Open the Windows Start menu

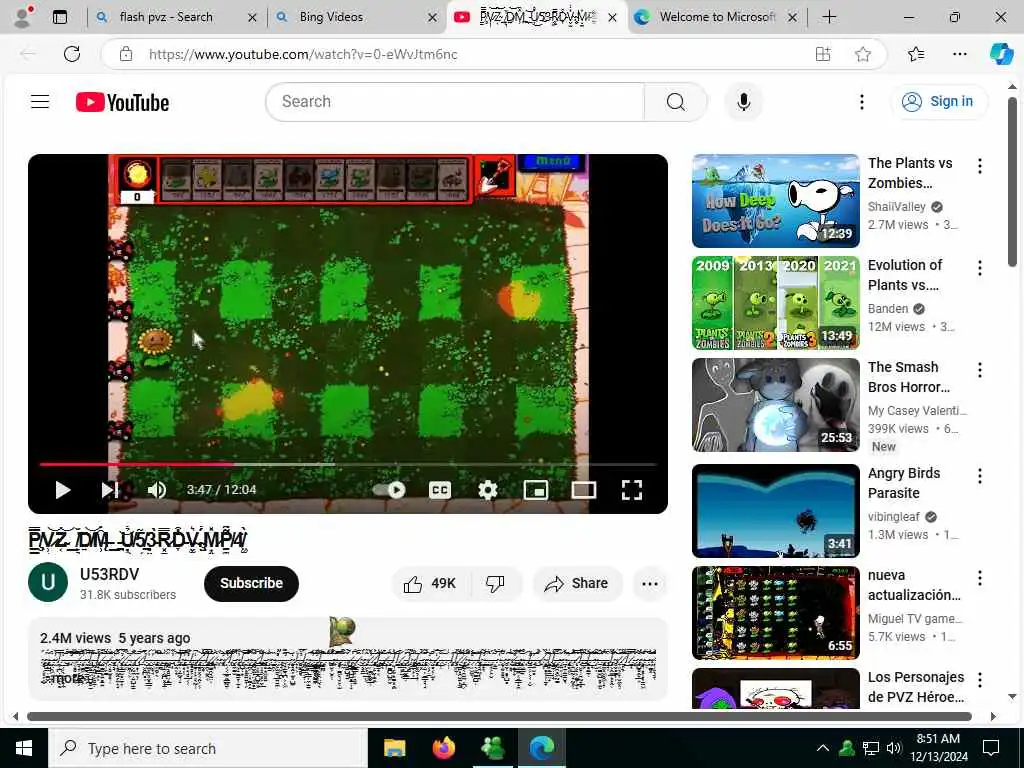point(24,748)
